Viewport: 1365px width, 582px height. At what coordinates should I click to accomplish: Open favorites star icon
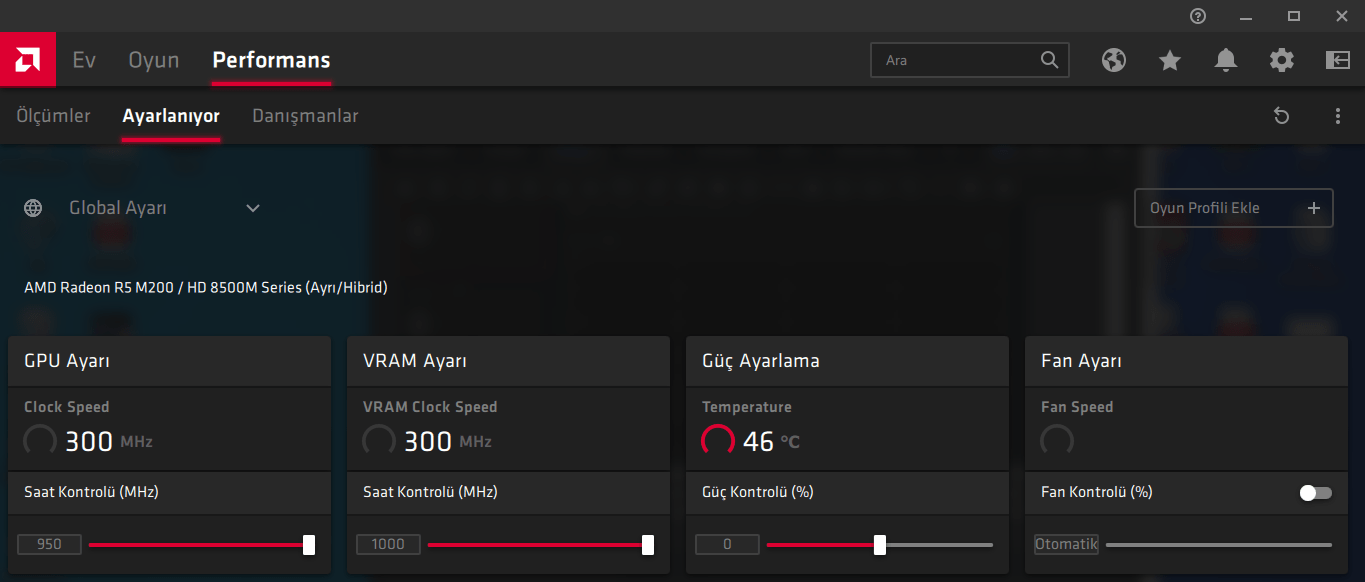pos(1170,60)
